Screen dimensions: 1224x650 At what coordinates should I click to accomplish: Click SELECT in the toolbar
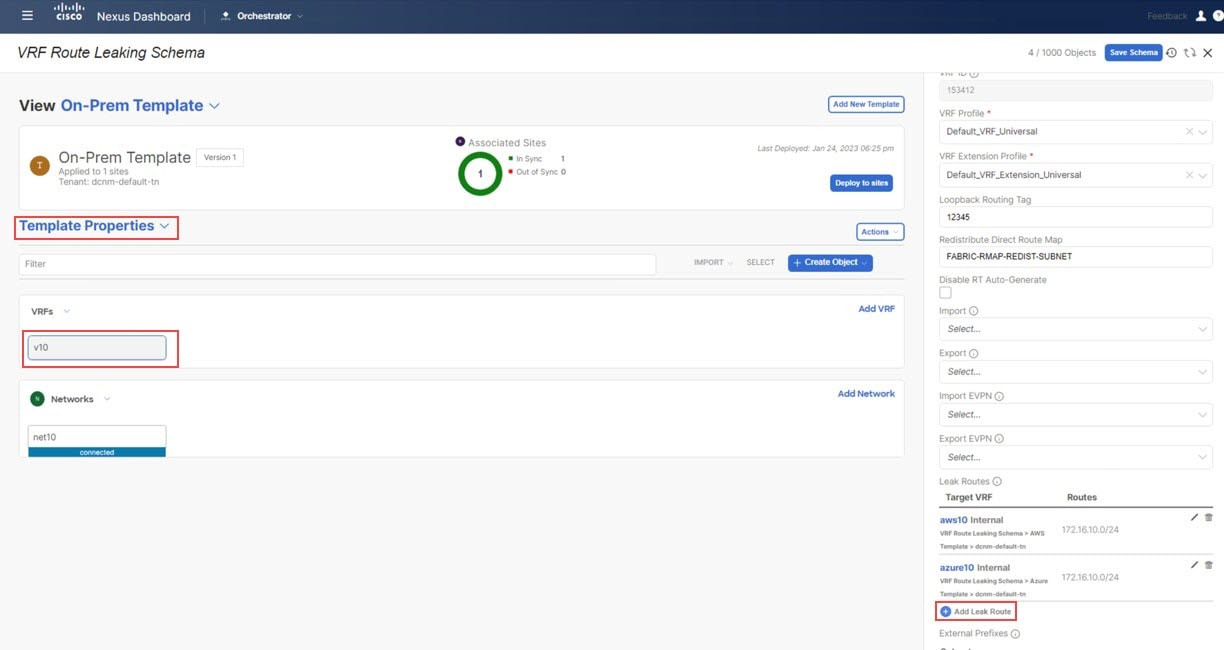[x=760, y=263]
